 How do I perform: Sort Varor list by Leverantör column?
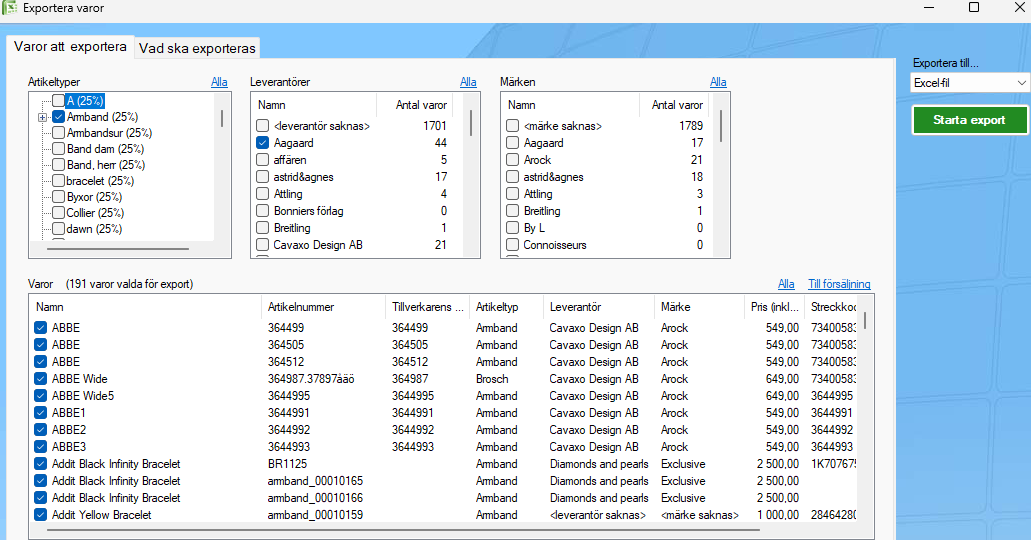tap(598, 307)
